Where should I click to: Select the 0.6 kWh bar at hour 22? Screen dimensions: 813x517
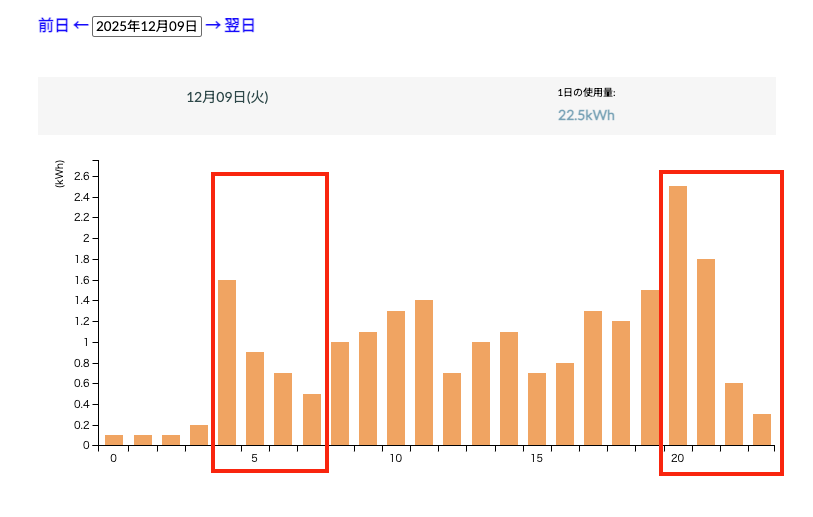[x=734, y=414]
